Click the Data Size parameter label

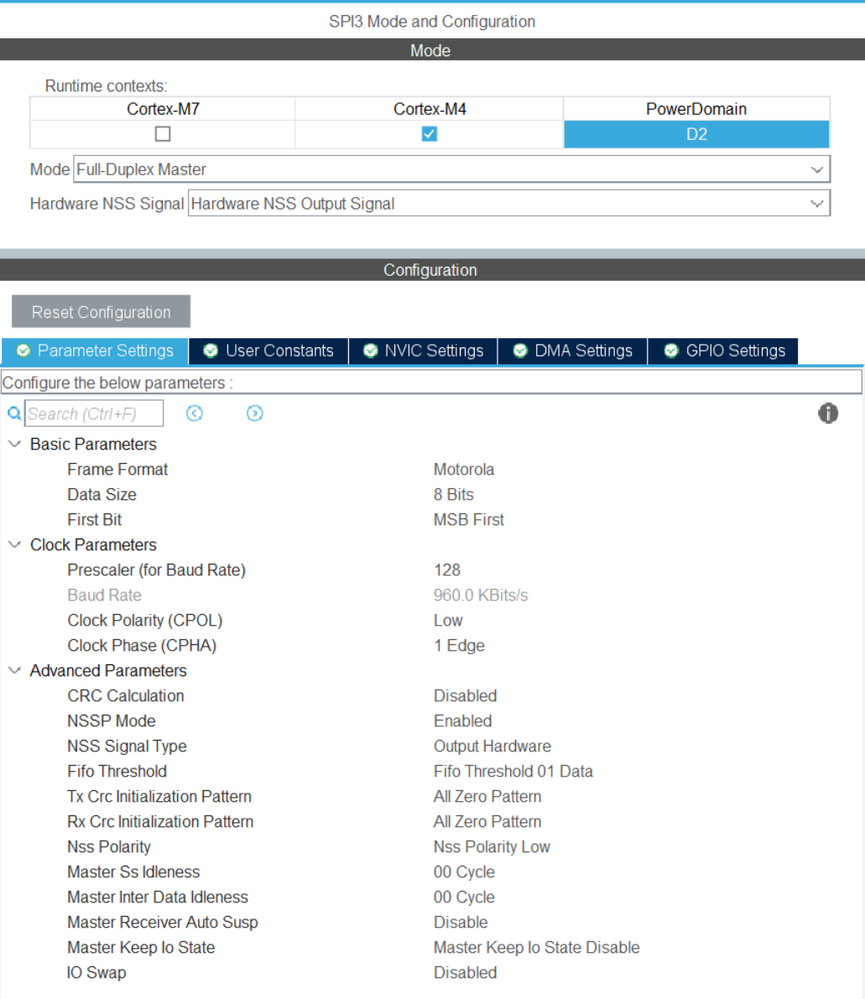[x=102, y=494]
